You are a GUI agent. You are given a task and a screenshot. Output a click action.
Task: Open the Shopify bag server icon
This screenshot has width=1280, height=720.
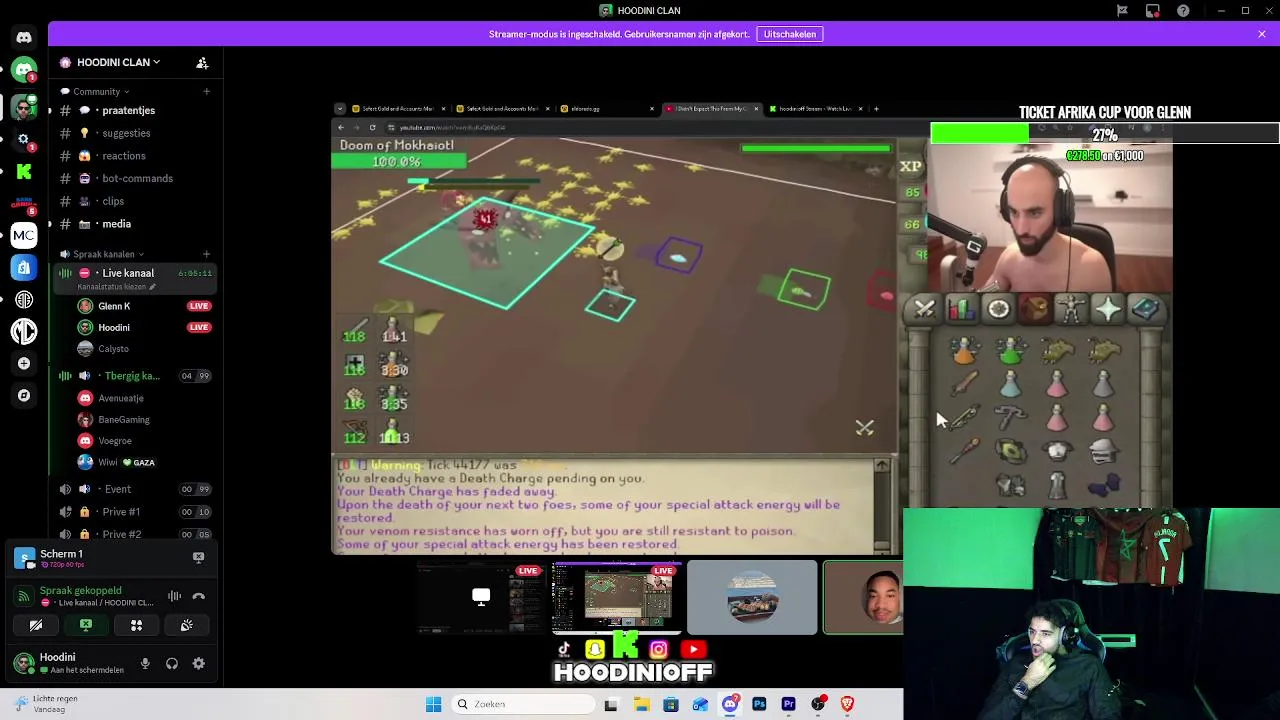(24, 267)
